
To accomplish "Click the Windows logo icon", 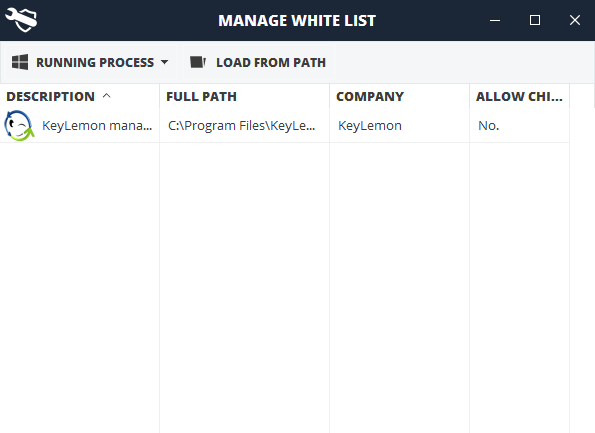I will pyautogui.click(x=20, y=62).
